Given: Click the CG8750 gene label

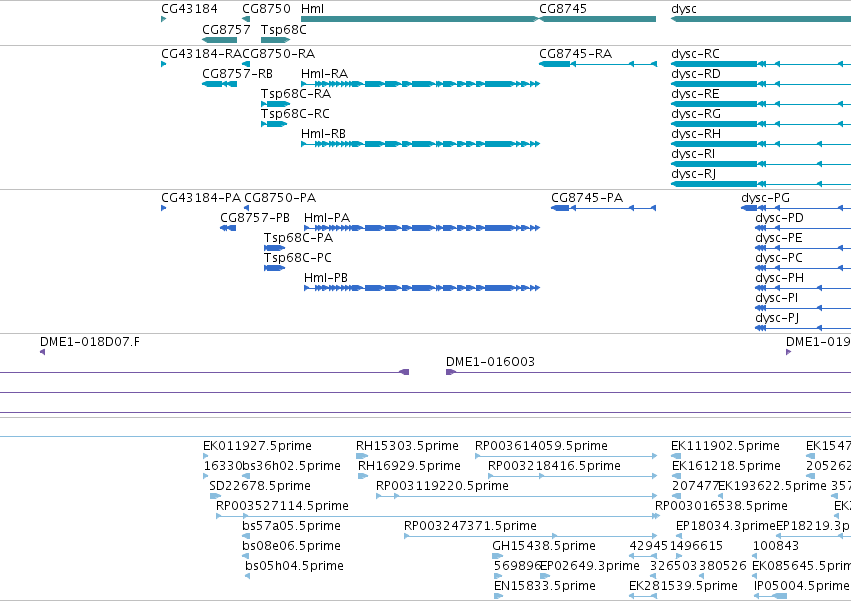Looking at the screenshot, I should point(266,9).
